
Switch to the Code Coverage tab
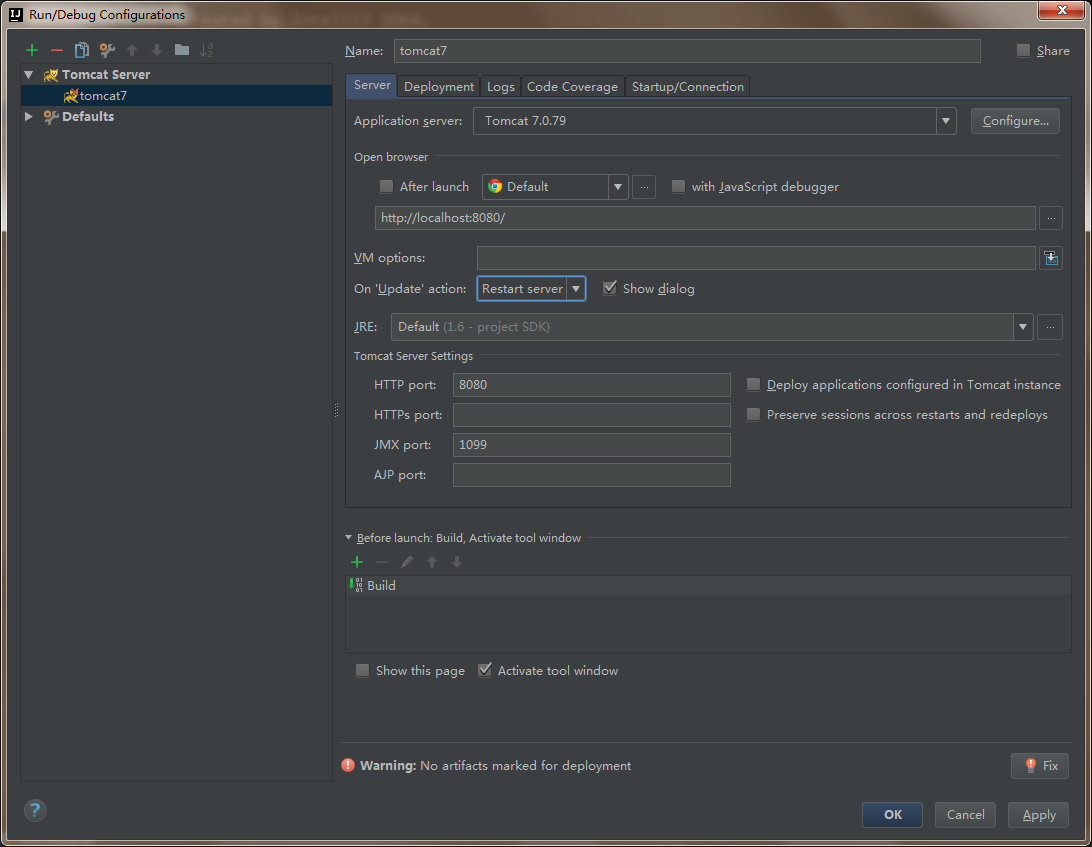572,86
